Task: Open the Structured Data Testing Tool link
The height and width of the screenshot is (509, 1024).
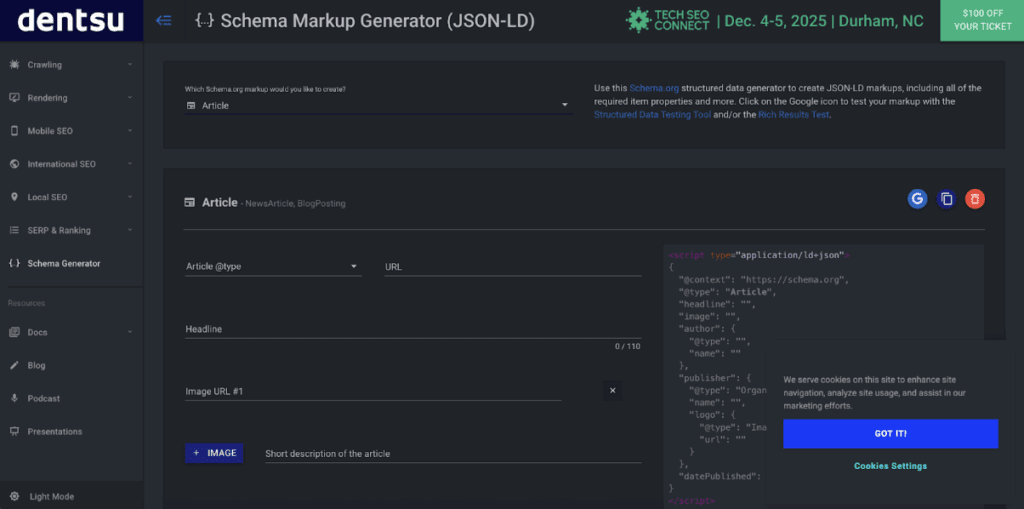Action: pos(652,114)
